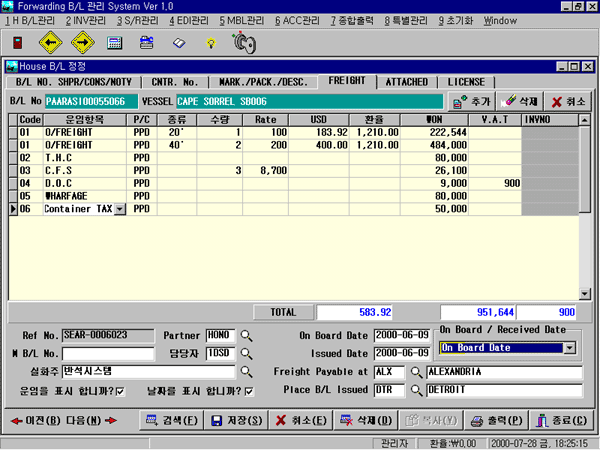The height and width of the screenshot is (450, 600).
Task: Open the 6 ACC관리 menu
Action: point(297,21)
